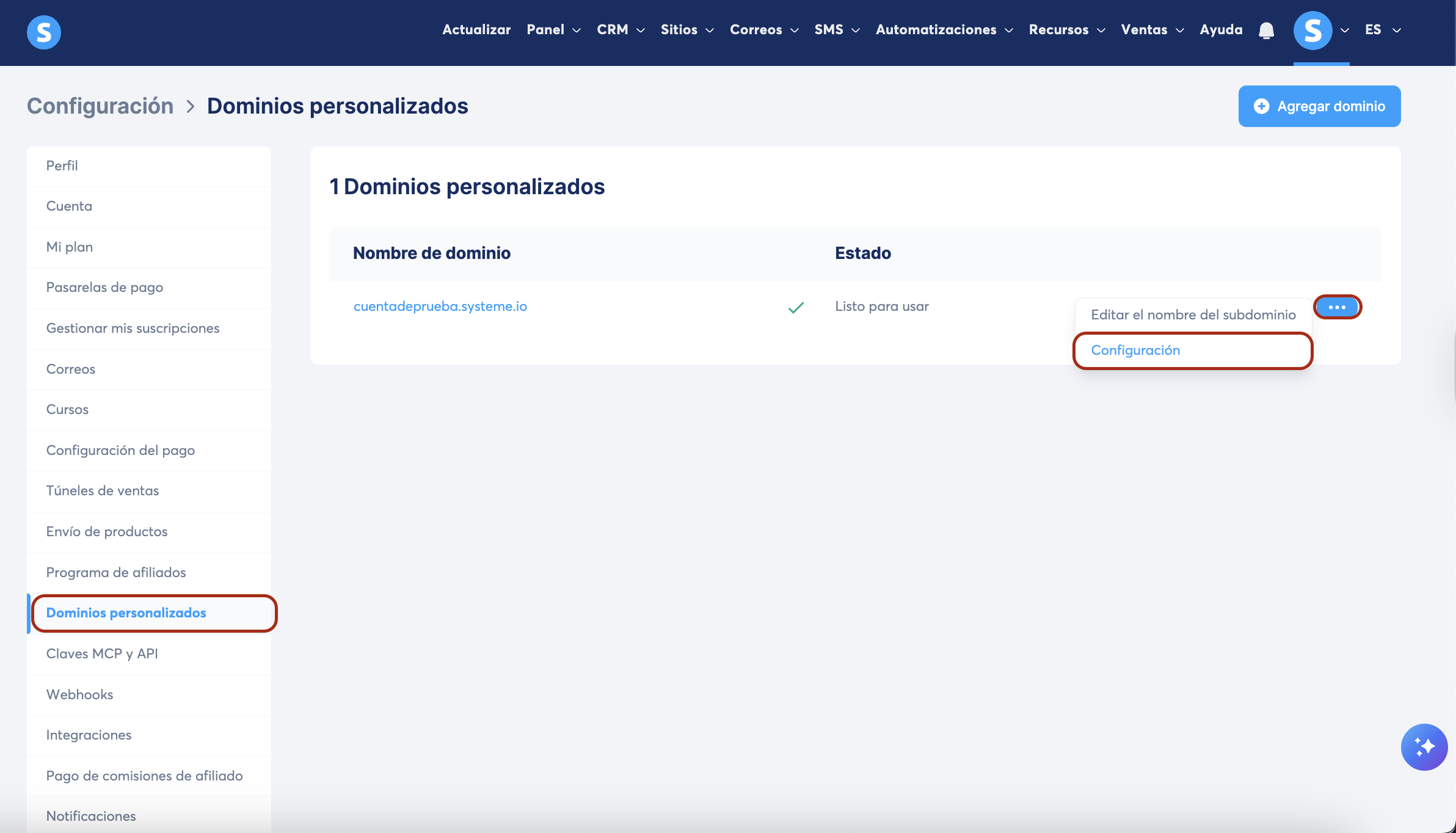This screenshot has width=1456, height=833.
Task: Select Configuración from the context menu
Action: 1135,351
